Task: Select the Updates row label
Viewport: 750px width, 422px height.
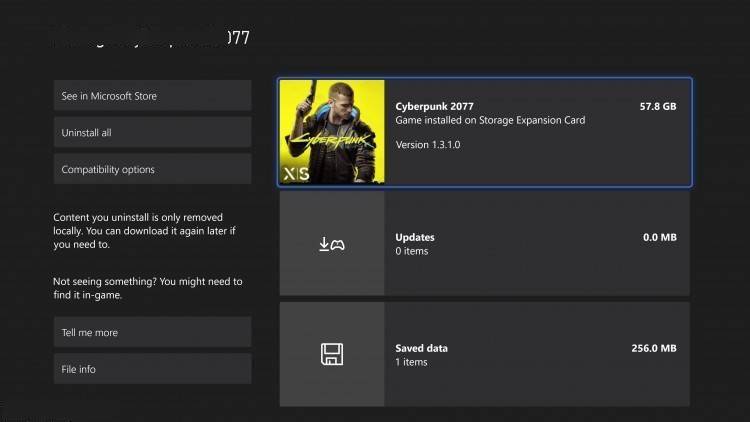Action: (x=415, y=237)
